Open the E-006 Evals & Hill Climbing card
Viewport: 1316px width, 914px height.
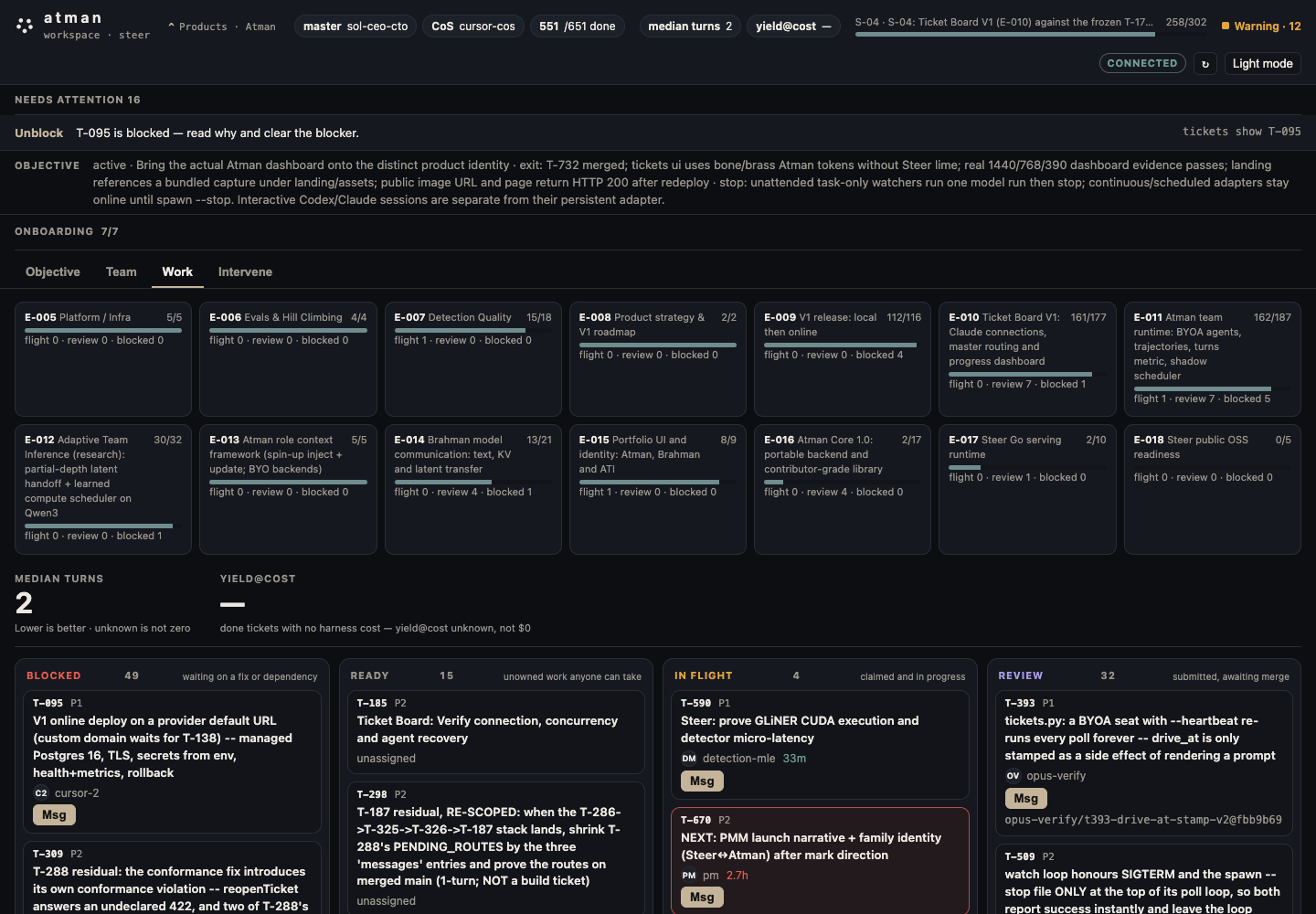click(288, 359)
